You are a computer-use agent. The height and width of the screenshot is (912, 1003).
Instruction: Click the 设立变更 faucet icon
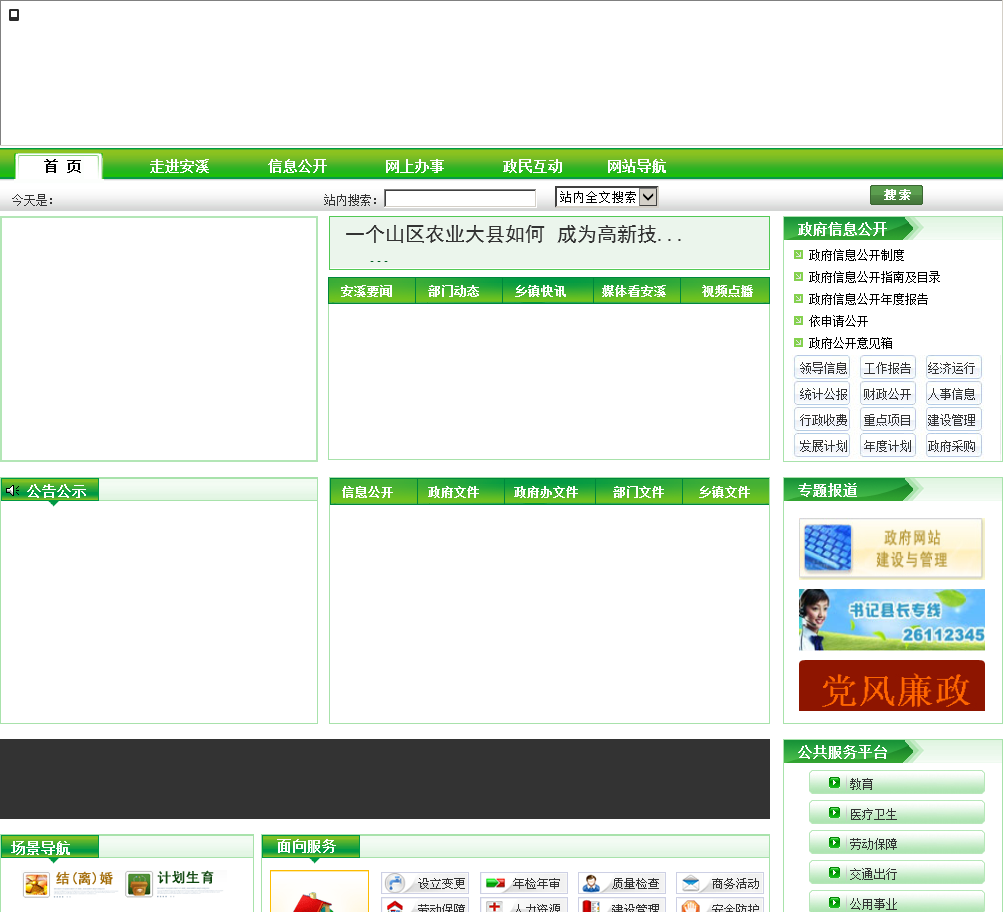pos(395,883)
